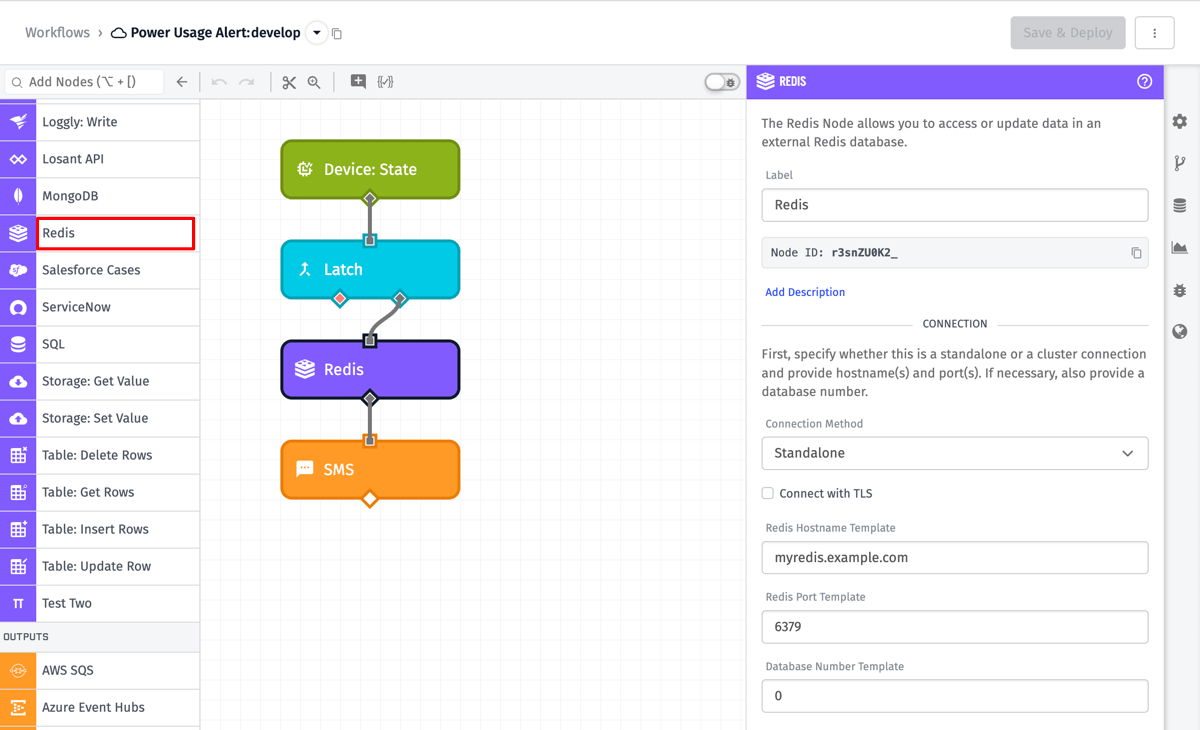Open the more options kebab menu
The height and width of the screenshot is (730, 1200).
coord(1155,33)
